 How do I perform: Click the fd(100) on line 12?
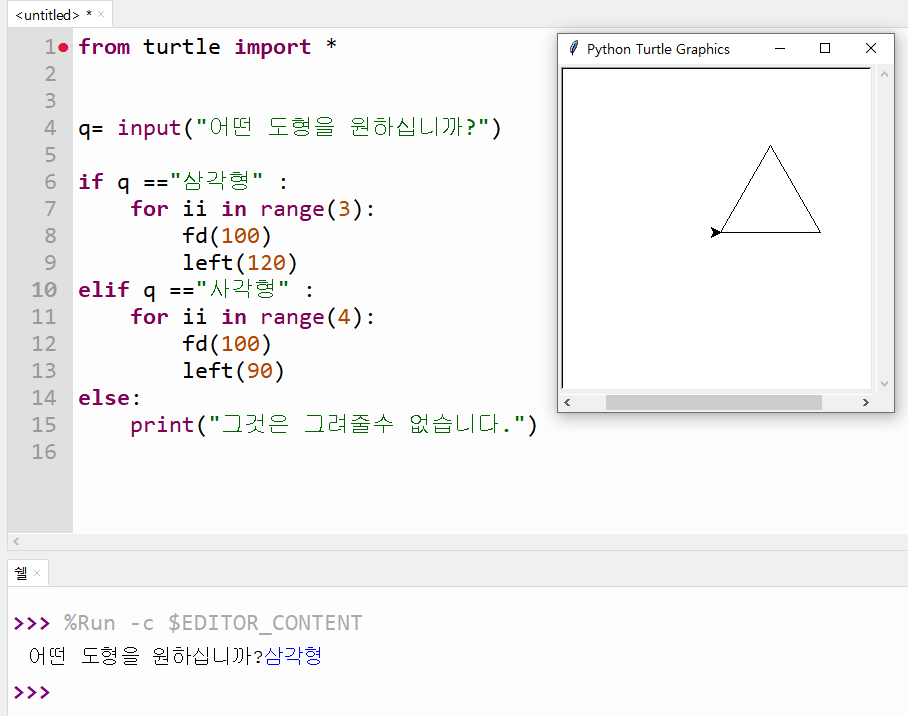pos(226,344)
